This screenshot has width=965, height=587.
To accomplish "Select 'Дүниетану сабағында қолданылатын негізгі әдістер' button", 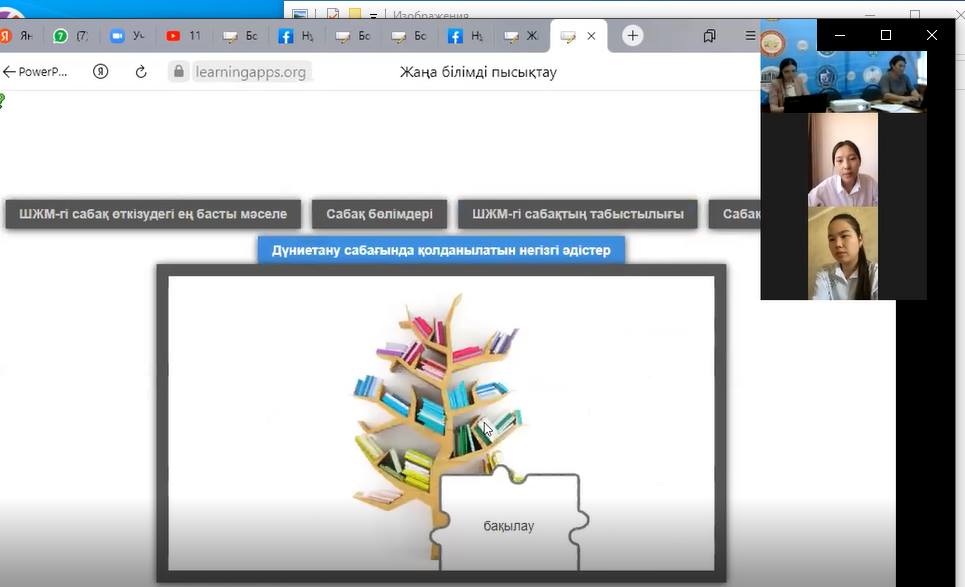I will click(441, 250).
